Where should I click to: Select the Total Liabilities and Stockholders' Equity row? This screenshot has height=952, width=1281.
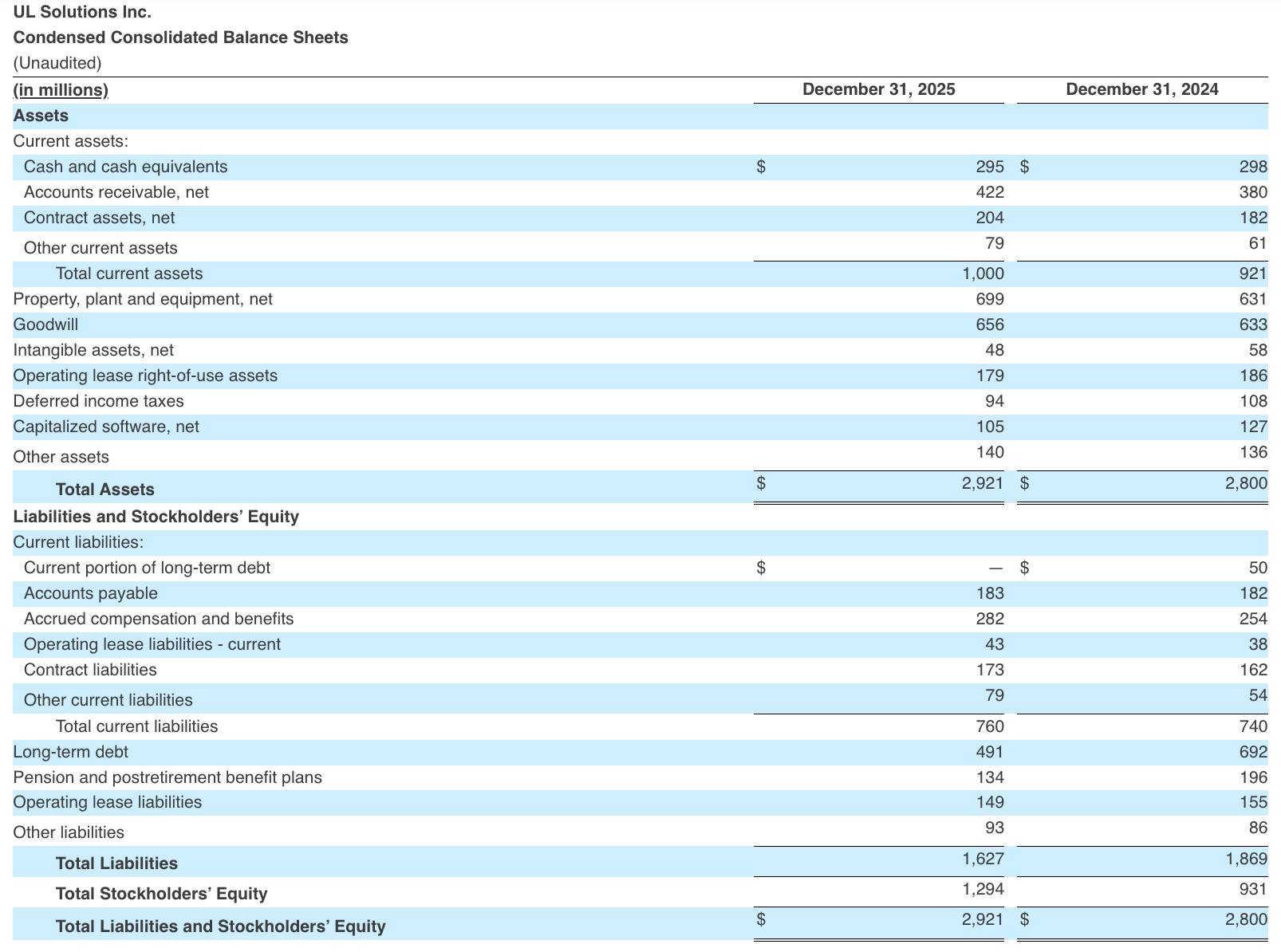tap(219, 926)
